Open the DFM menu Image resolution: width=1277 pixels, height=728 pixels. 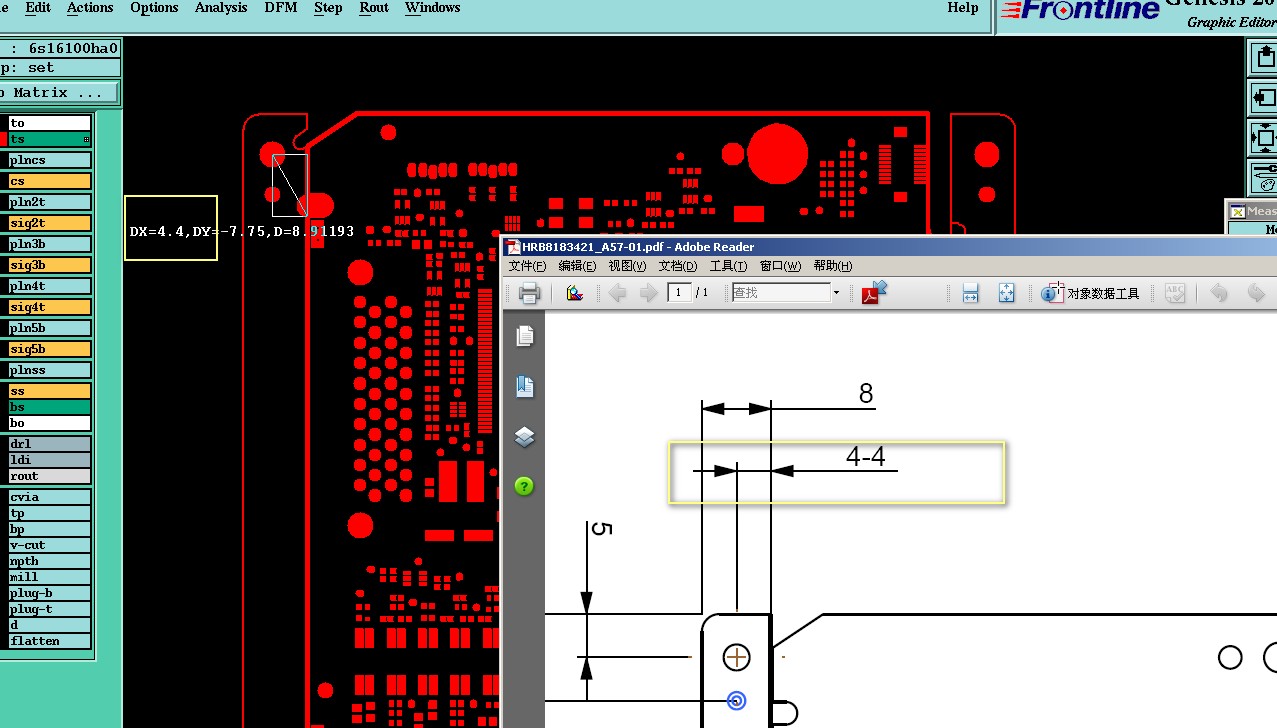pyautogui.click(x=280, y=8)
